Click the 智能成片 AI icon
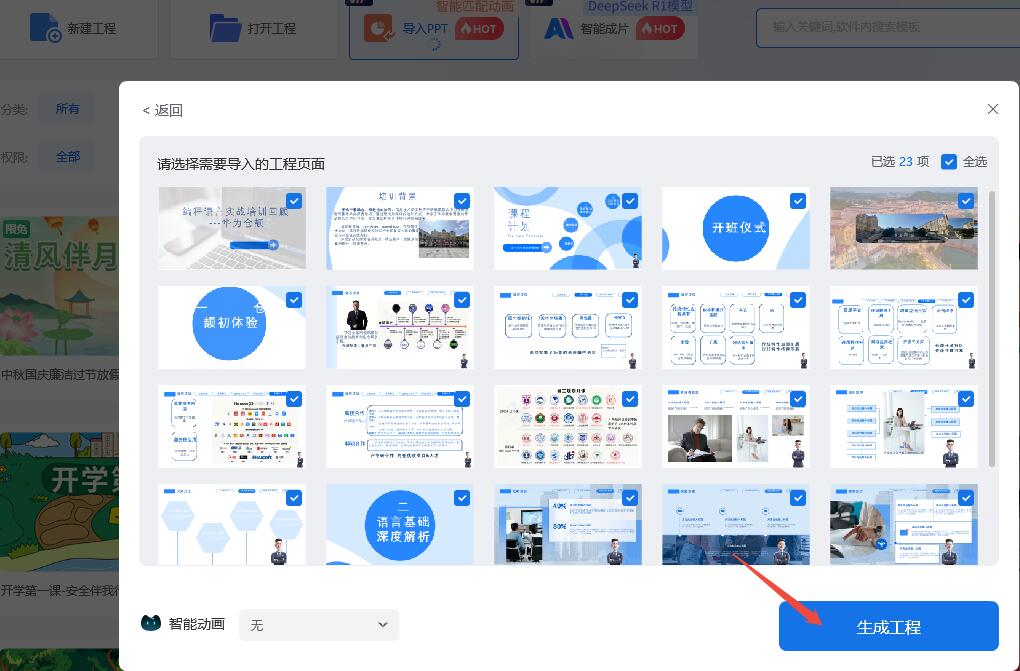 click(x=558, y=28)
